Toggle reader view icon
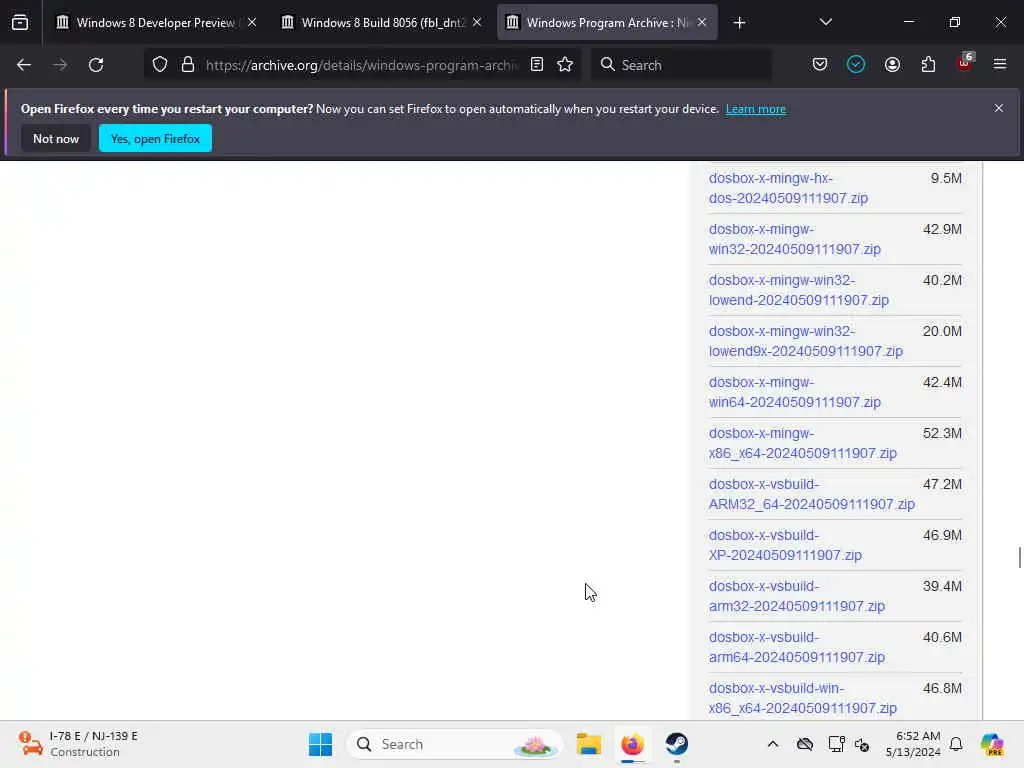 537,65
